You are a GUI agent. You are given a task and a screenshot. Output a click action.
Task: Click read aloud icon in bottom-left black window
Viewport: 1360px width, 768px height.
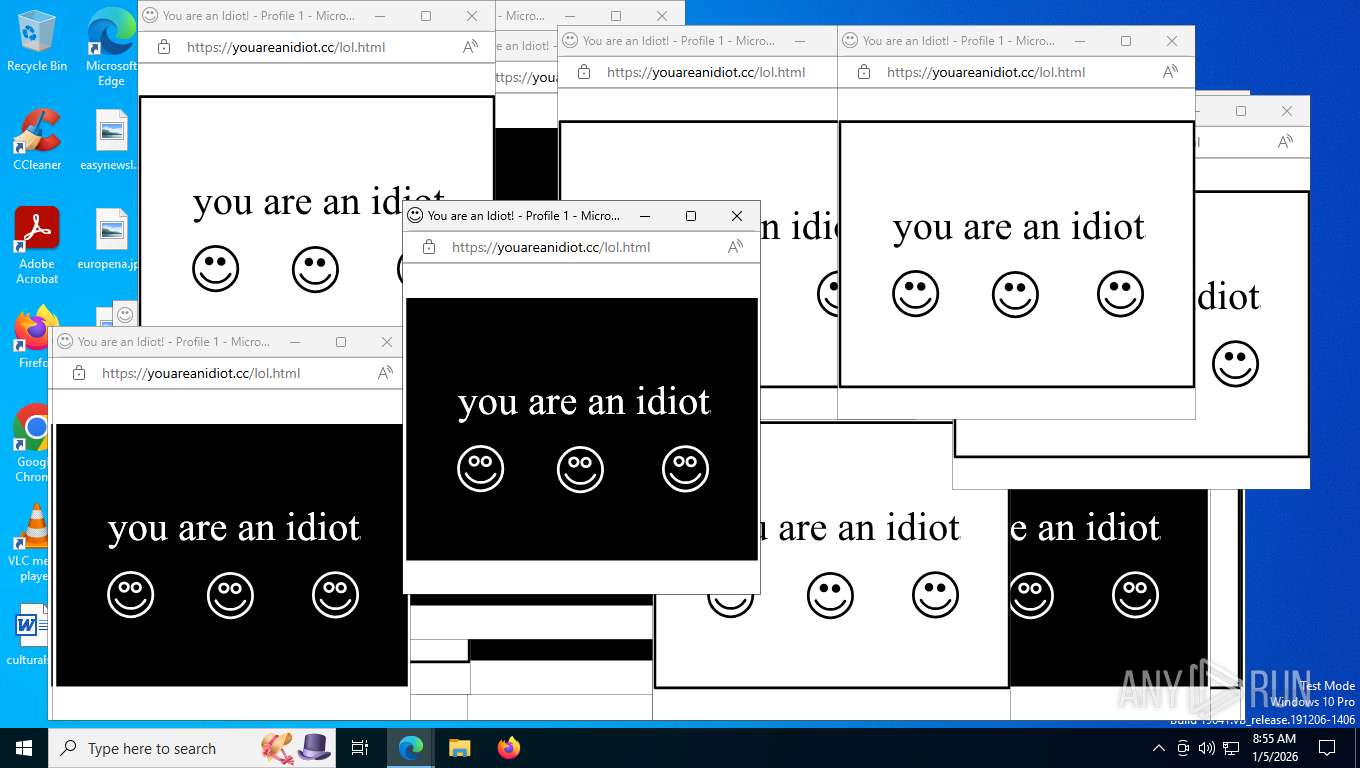click(386, 373)
